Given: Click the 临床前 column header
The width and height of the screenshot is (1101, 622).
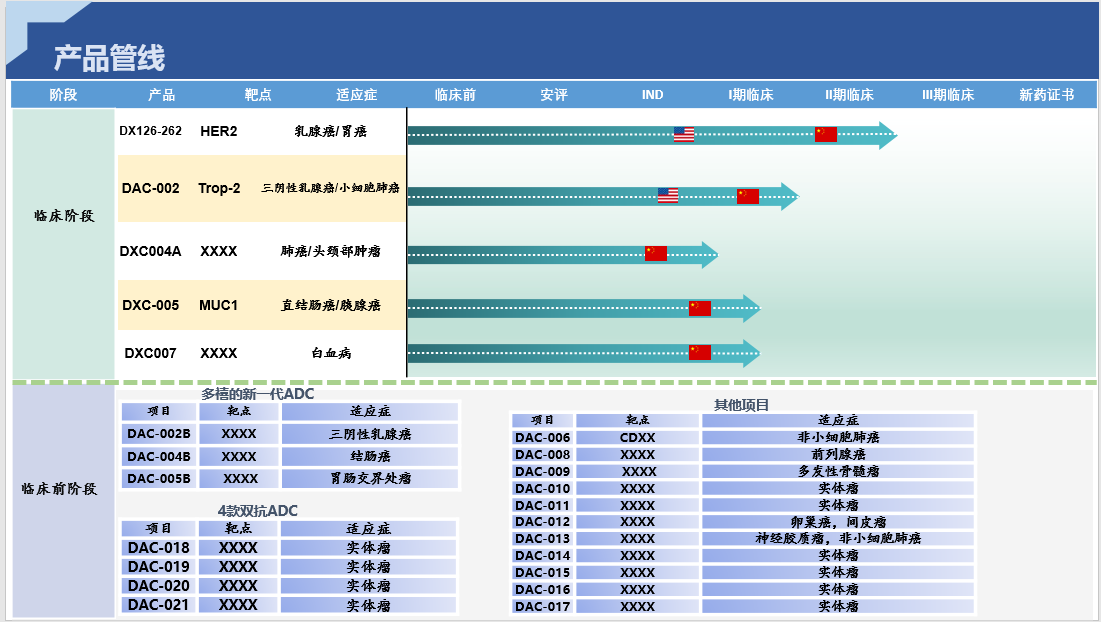Looking at the screenshot, I should point(455,95).
